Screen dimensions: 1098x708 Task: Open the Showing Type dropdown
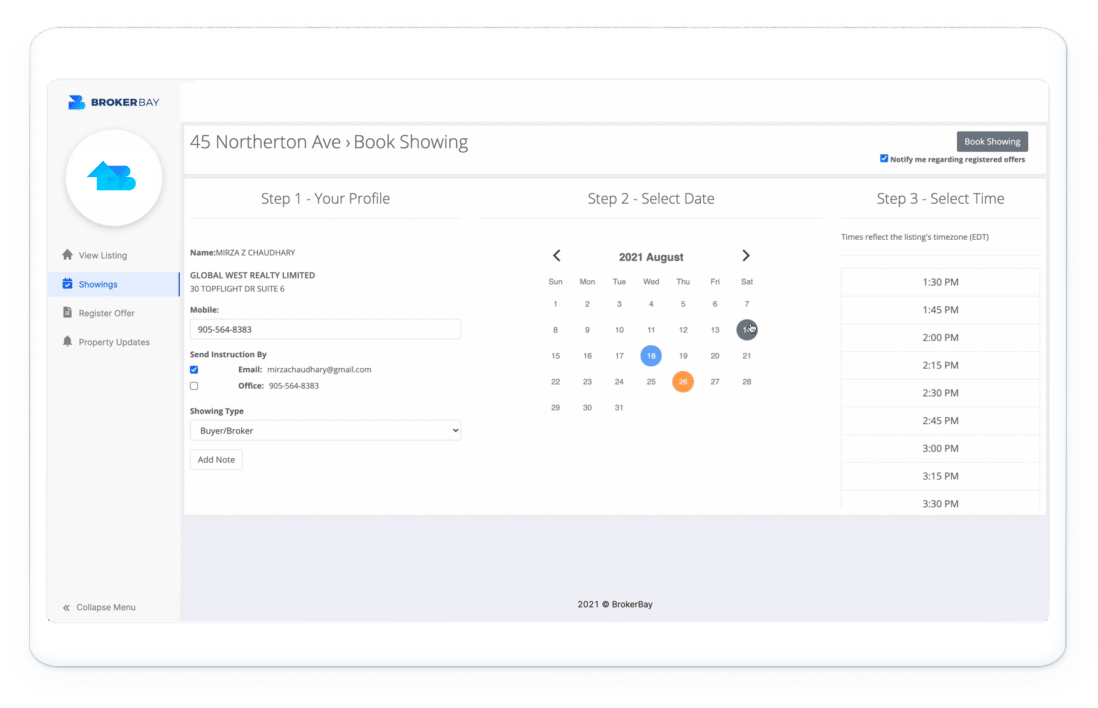coord(325,430)
